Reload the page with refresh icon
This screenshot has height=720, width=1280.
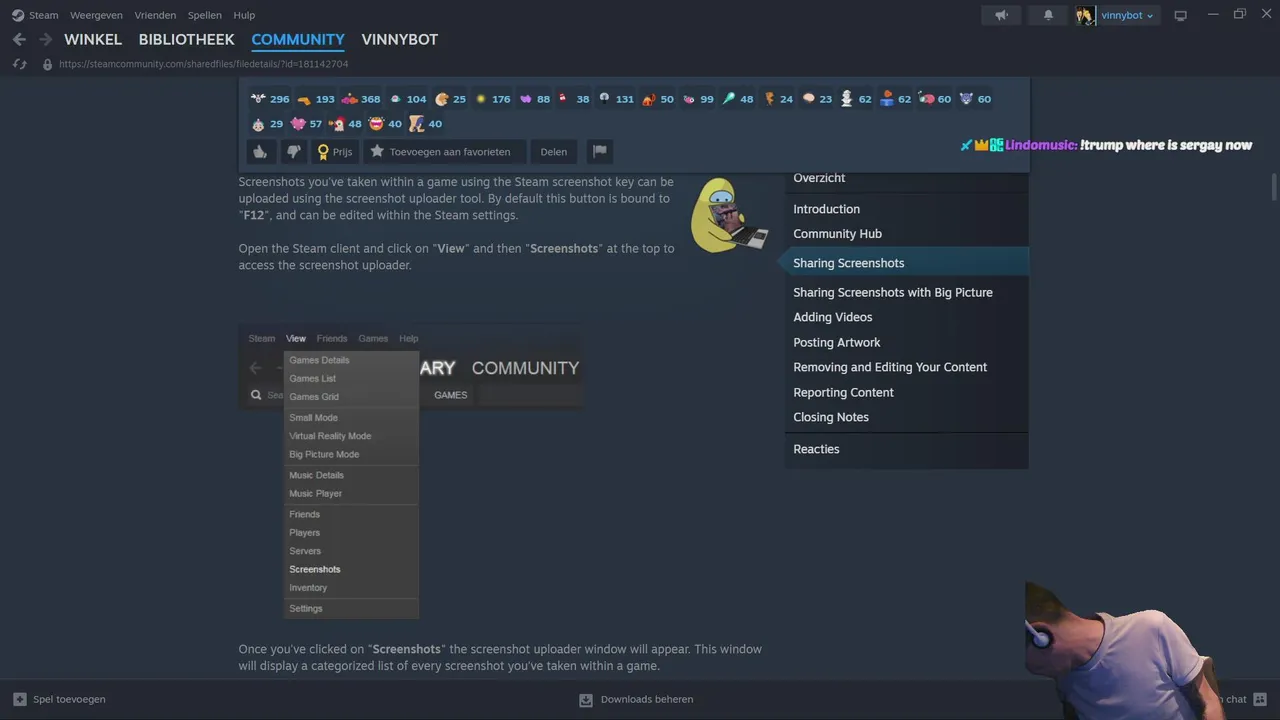tap(19, 64)
